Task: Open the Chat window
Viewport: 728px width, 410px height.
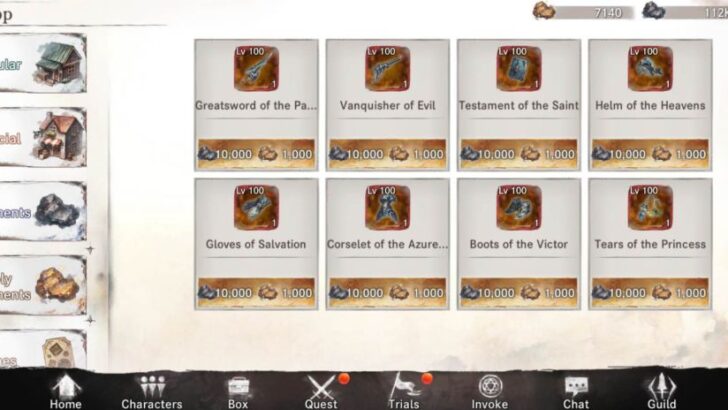Action: click(x=576, y=392)
